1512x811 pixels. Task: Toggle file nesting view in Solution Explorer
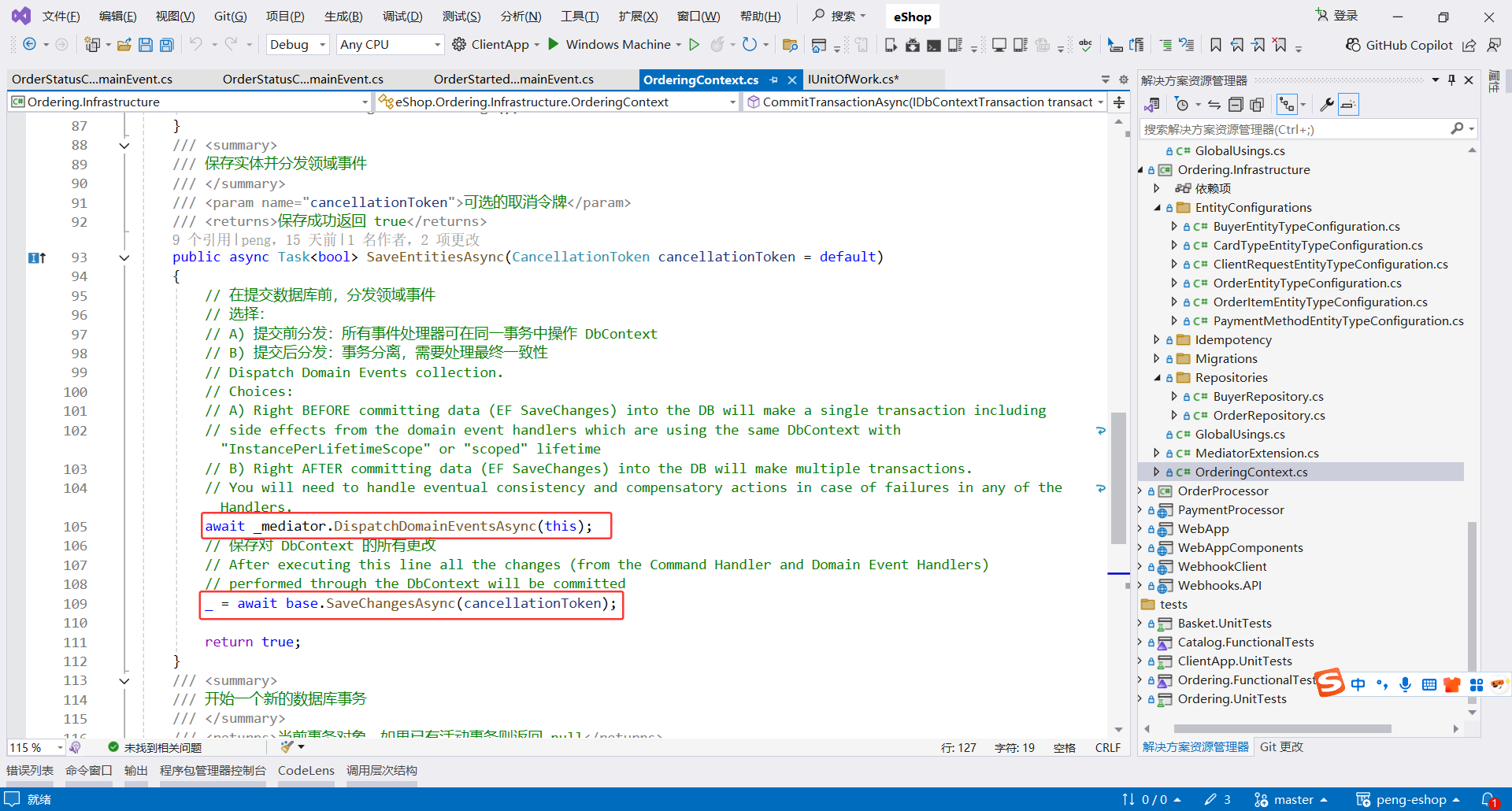pyautogui.click(x=1287, y=105)
